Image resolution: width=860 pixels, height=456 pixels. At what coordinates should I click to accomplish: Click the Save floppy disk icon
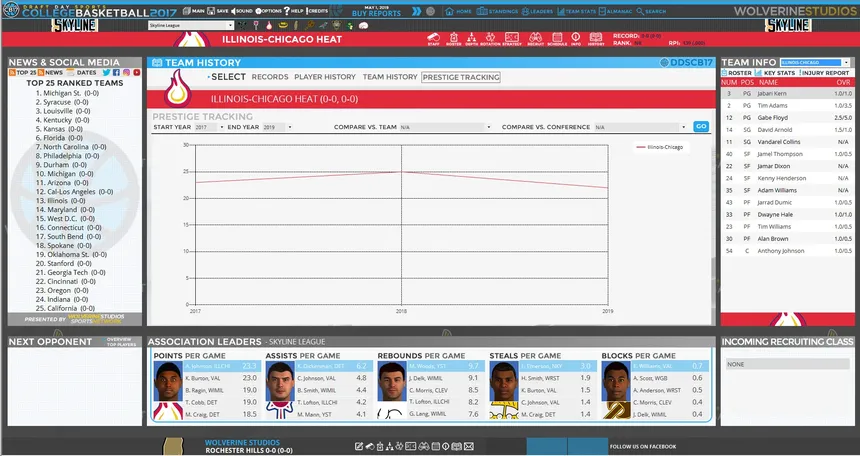218,11
